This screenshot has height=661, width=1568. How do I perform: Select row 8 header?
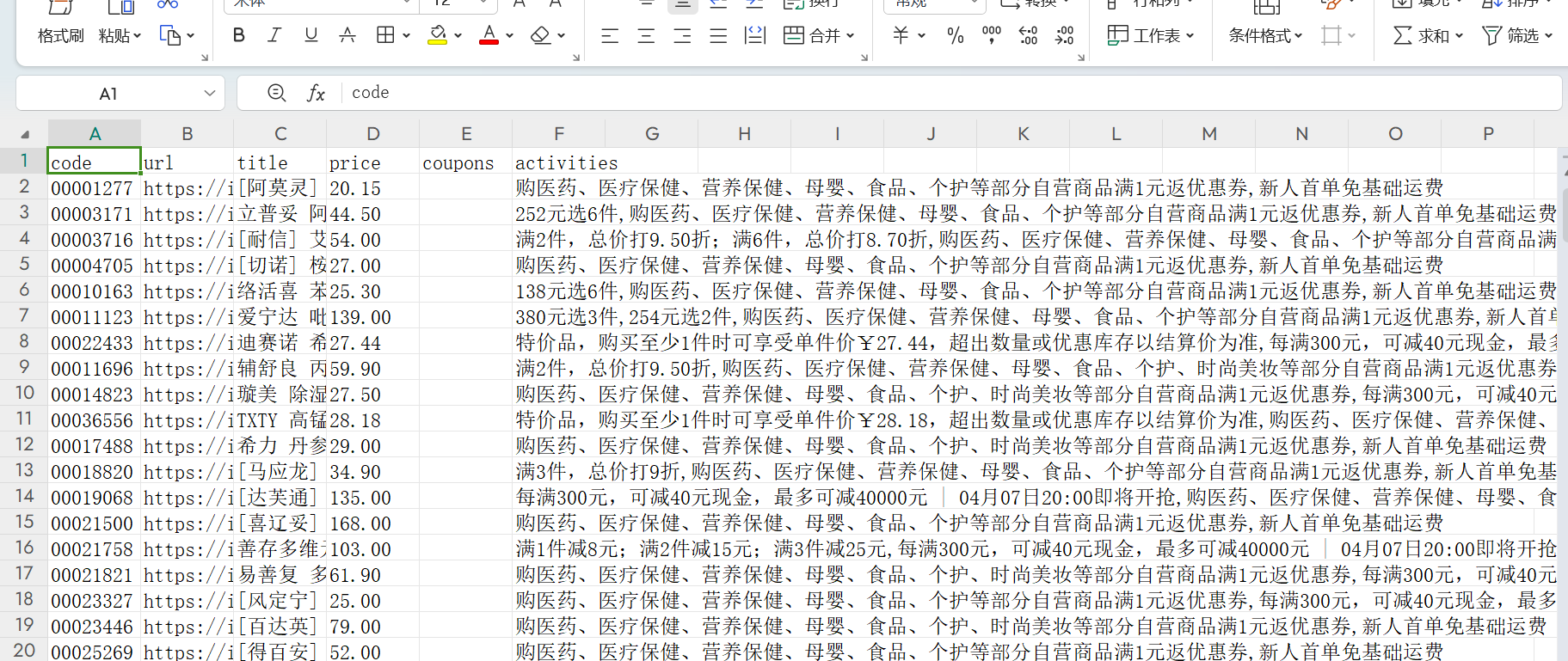tap(24, 341)
